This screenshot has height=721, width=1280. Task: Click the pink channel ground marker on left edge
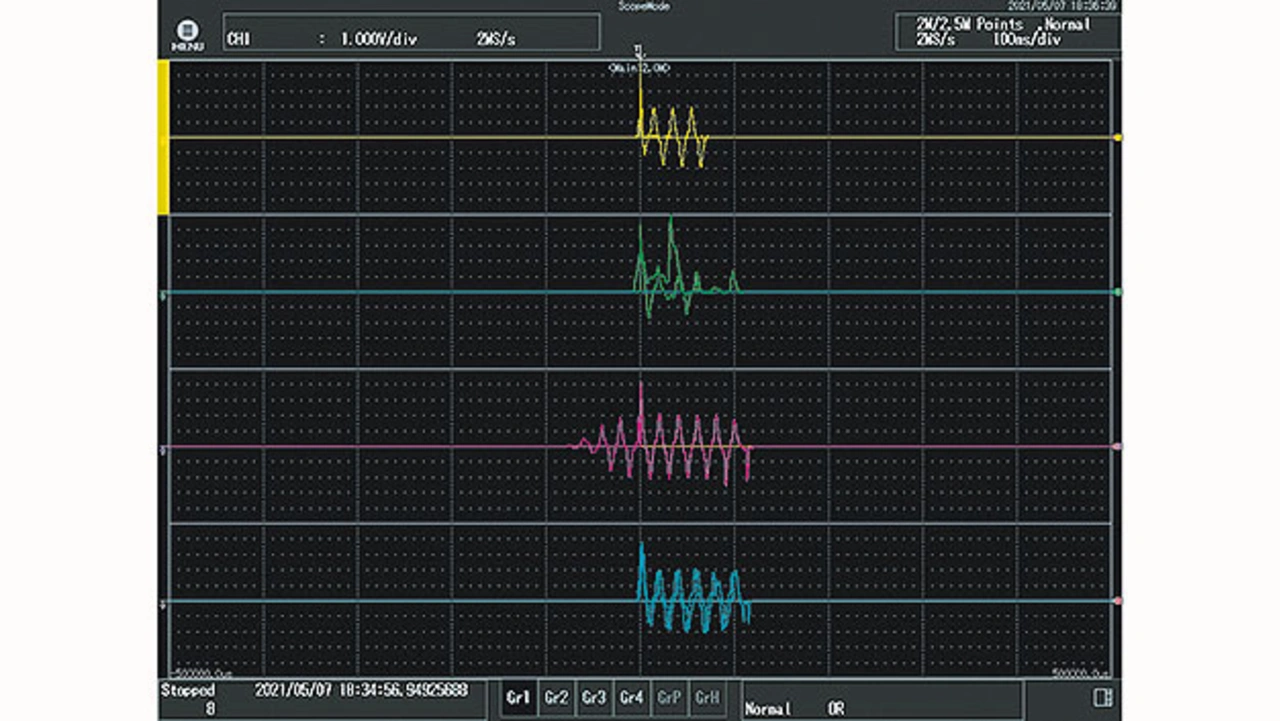click(163, 450)
